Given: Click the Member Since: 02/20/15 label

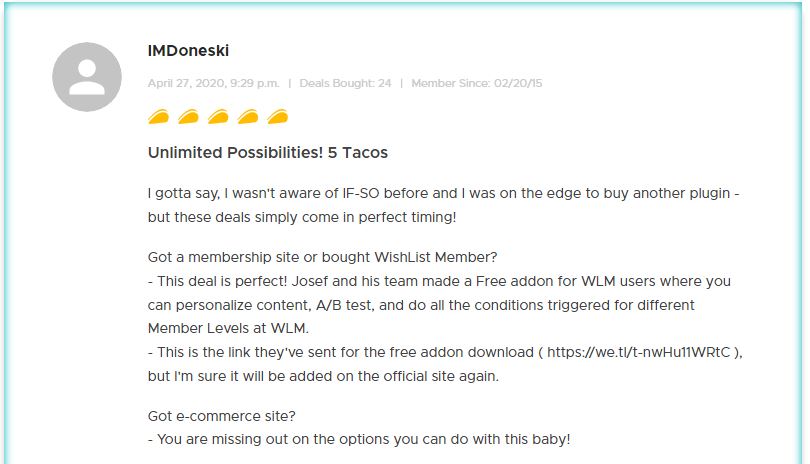Looking at the screenshot, I should [x=476, y=83].
